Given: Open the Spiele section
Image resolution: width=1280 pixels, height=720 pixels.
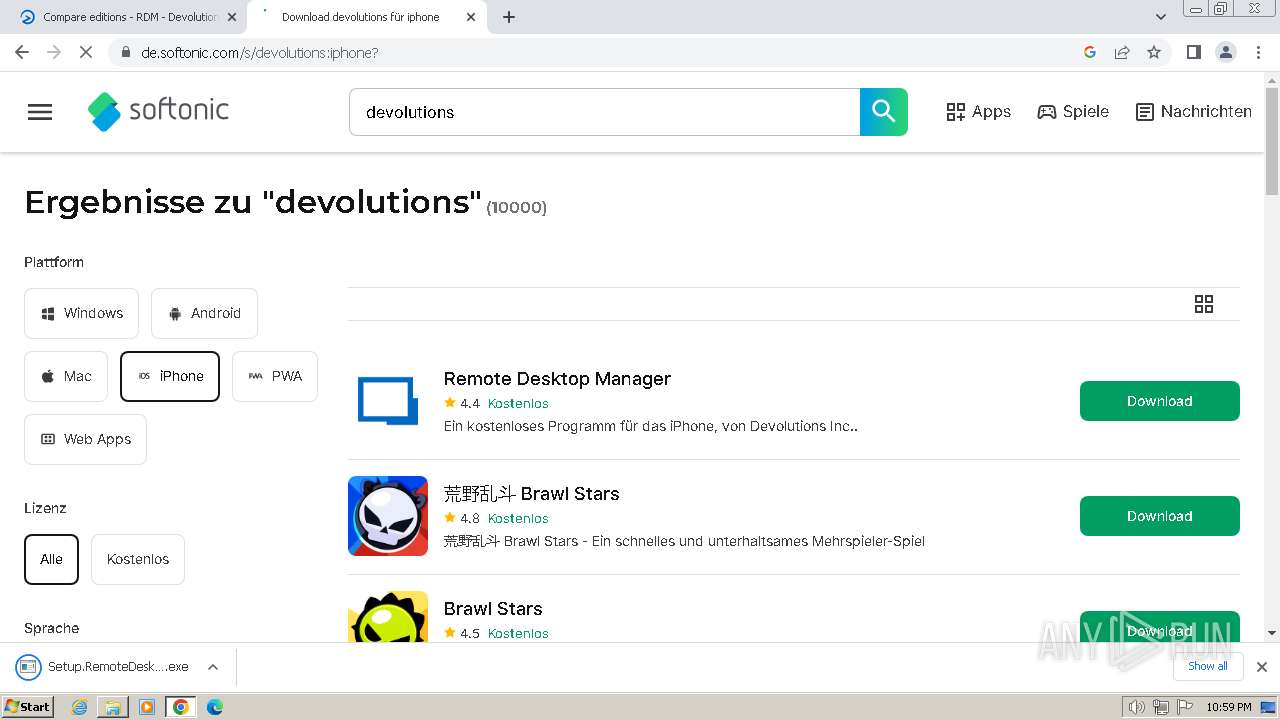Looking at the screenshot, I should coord(1073,112).
